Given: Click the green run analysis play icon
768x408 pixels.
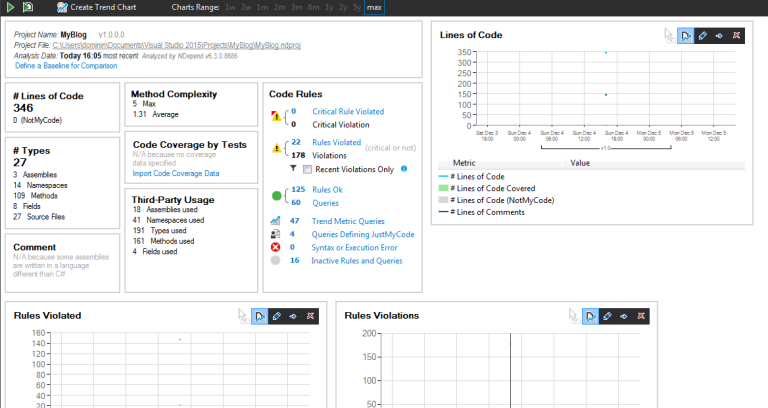Looking at the screenshot, I should pyautogui.click(x=10, y=7).
